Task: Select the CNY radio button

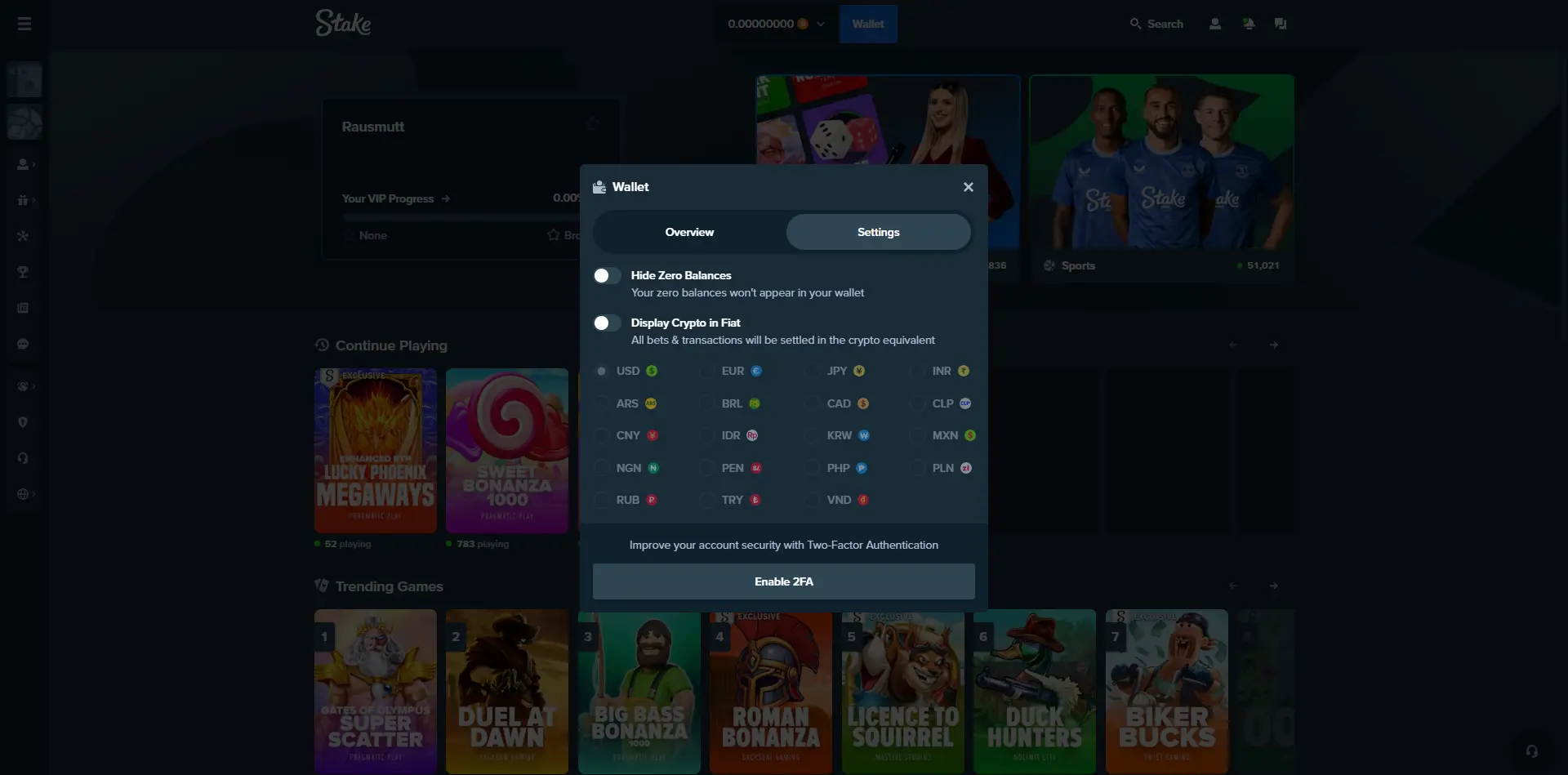Action: [602, 435]
